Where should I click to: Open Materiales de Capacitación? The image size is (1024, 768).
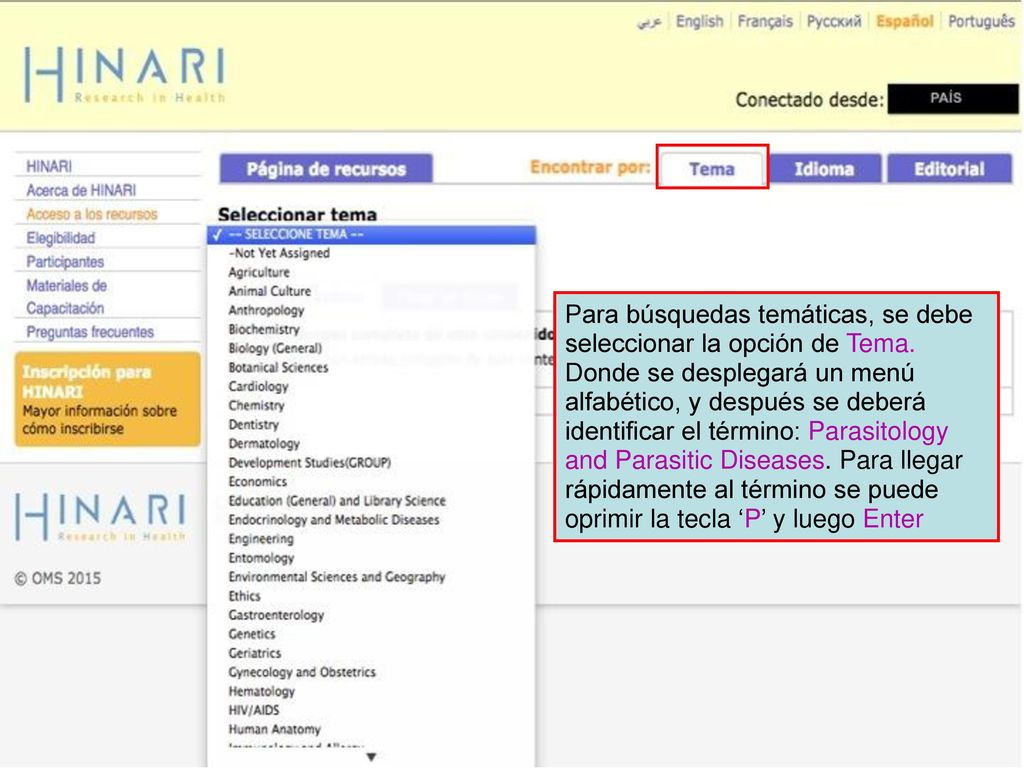pyautogui.click(x=67, y=296)
